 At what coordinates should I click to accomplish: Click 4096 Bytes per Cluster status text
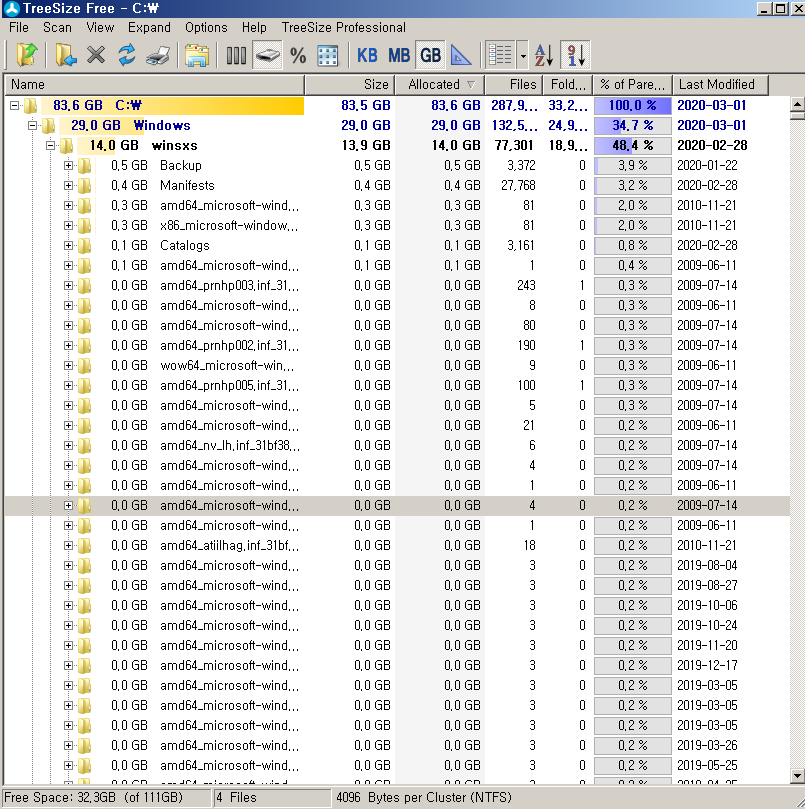click(424, 798)
